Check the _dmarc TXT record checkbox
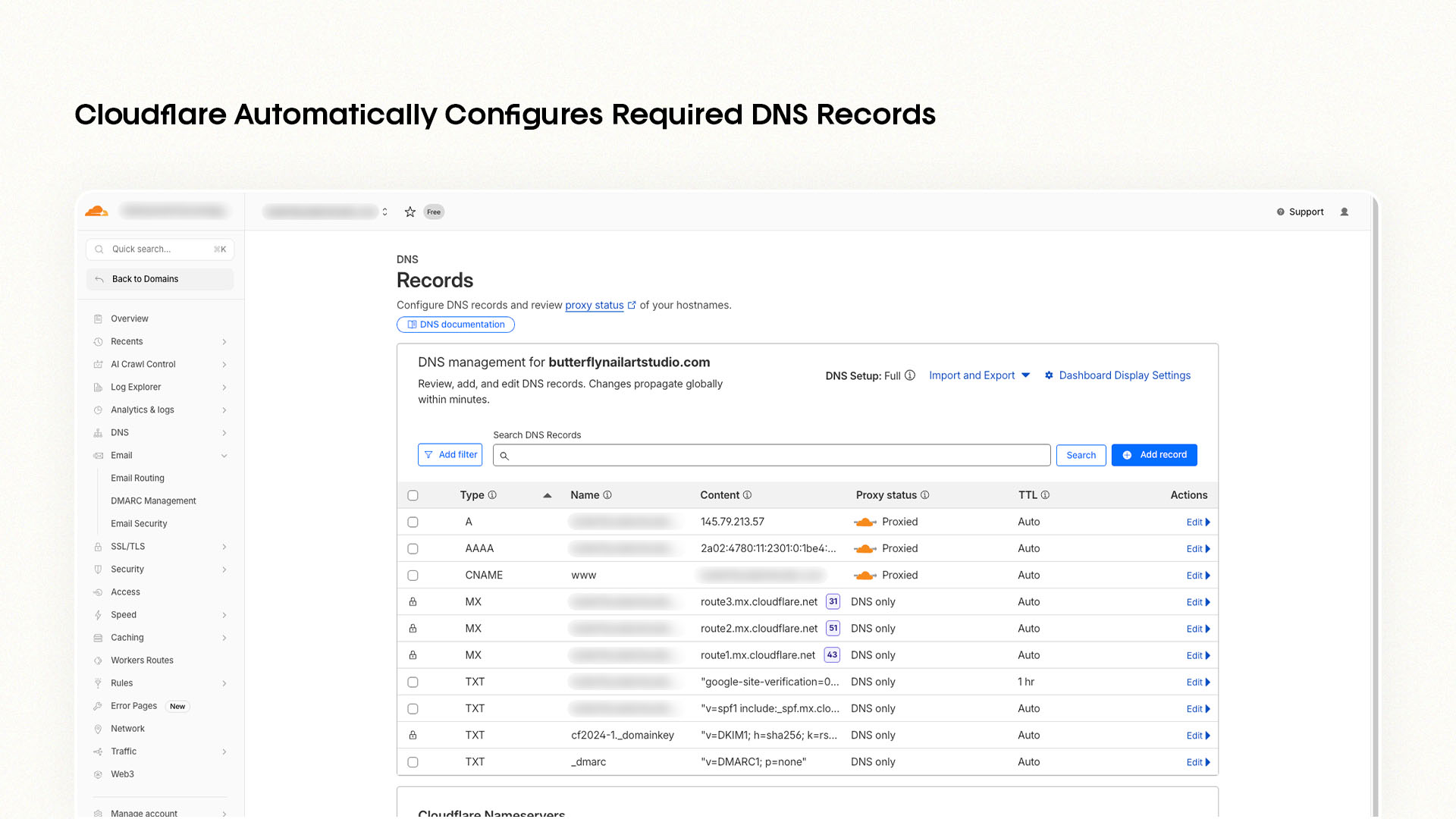 click(413, 761)
